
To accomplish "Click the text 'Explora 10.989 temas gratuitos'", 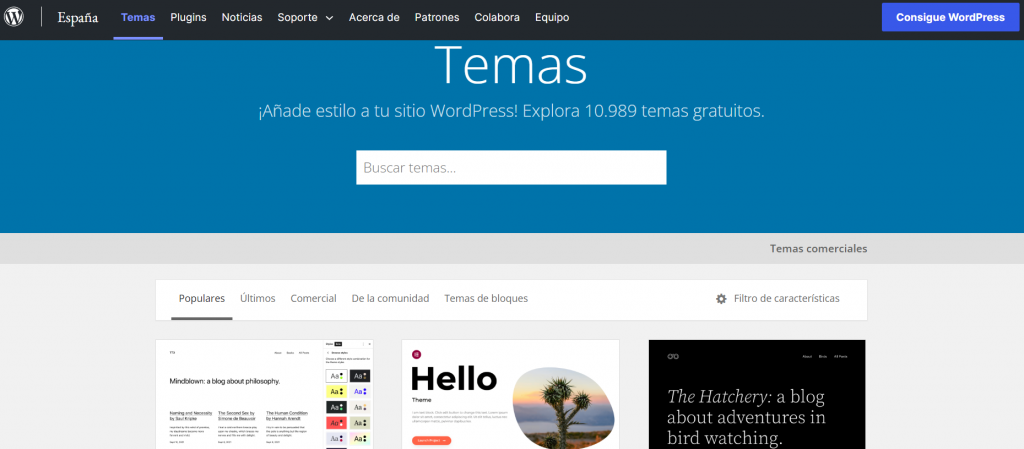I will click(643, 112).
